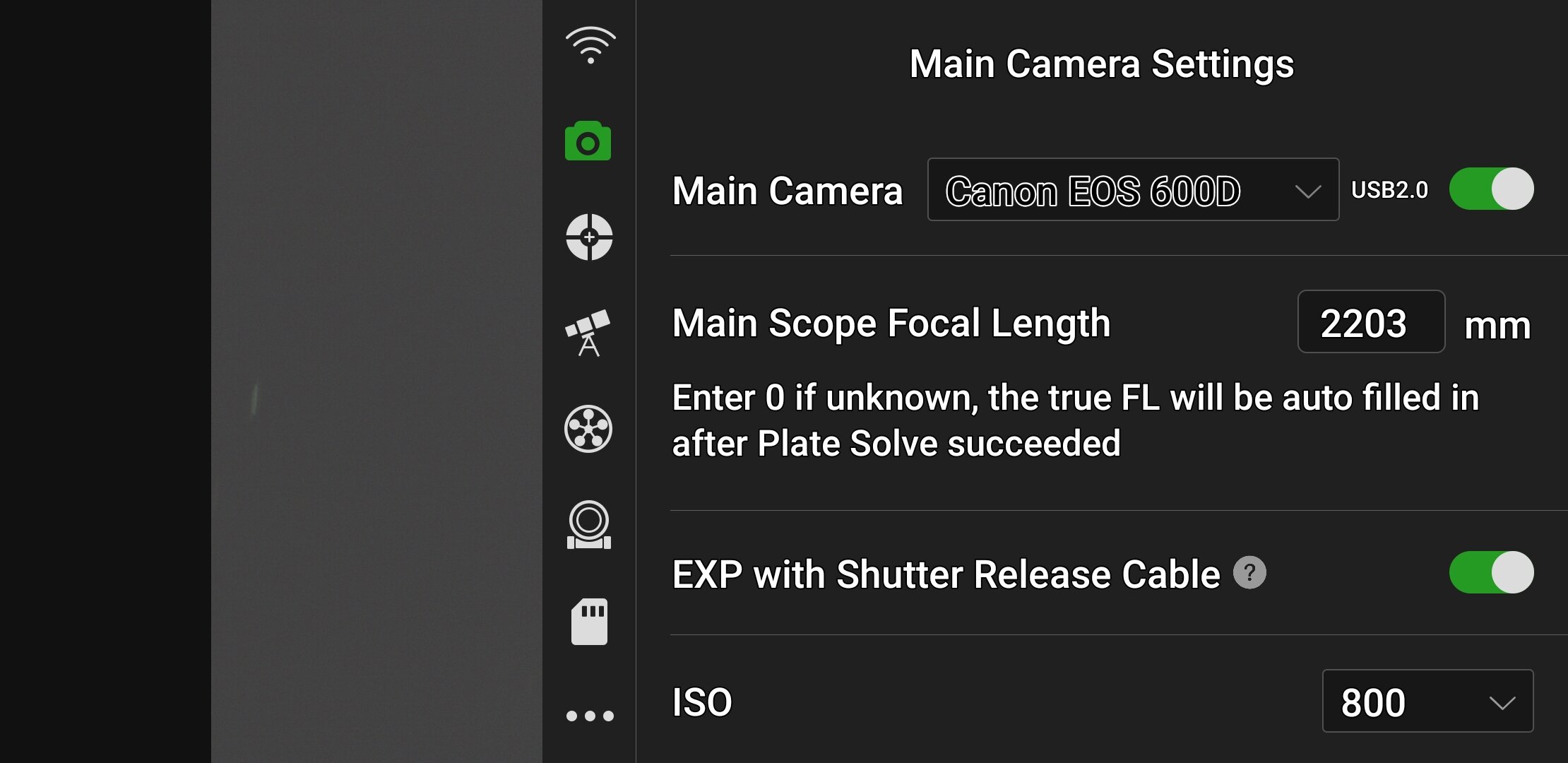The image size is (1568, 763).
Task: Toggle the USB2.0 camera connection switch
Action: [x=1491, y=189]
